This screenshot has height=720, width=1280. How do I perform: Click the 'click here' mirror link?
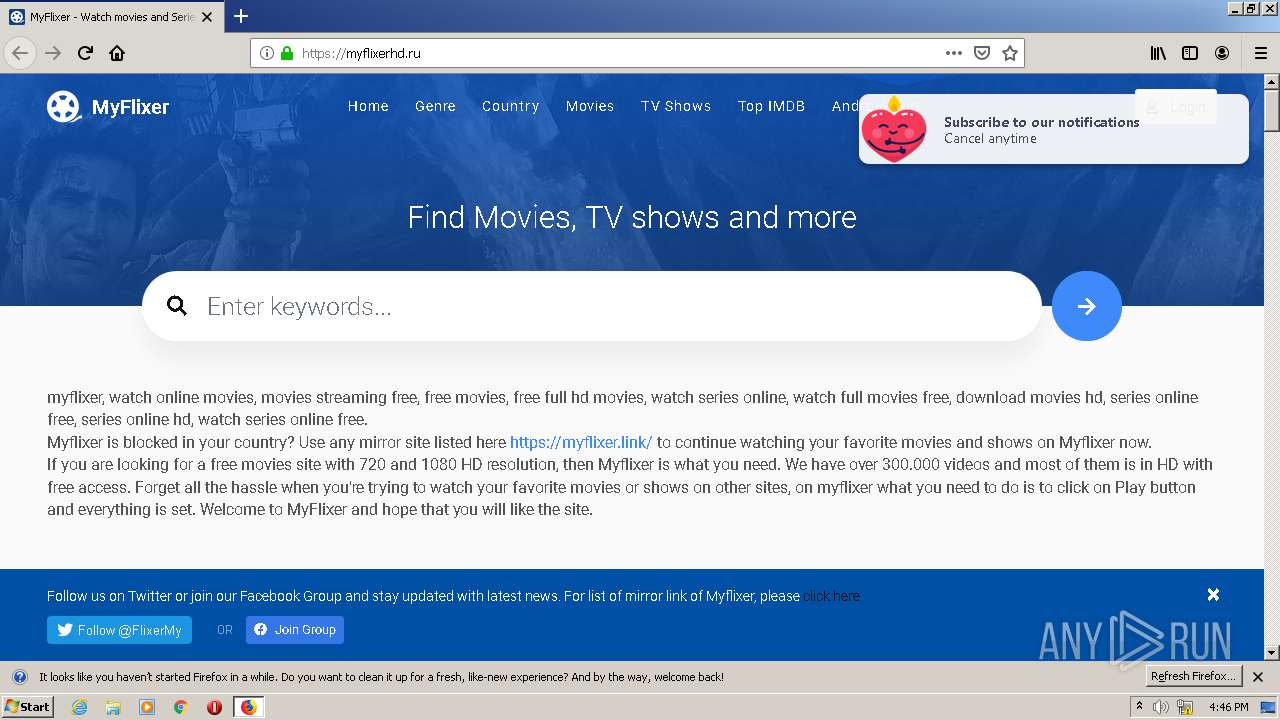pyautogui.click(x=832, y=596)
